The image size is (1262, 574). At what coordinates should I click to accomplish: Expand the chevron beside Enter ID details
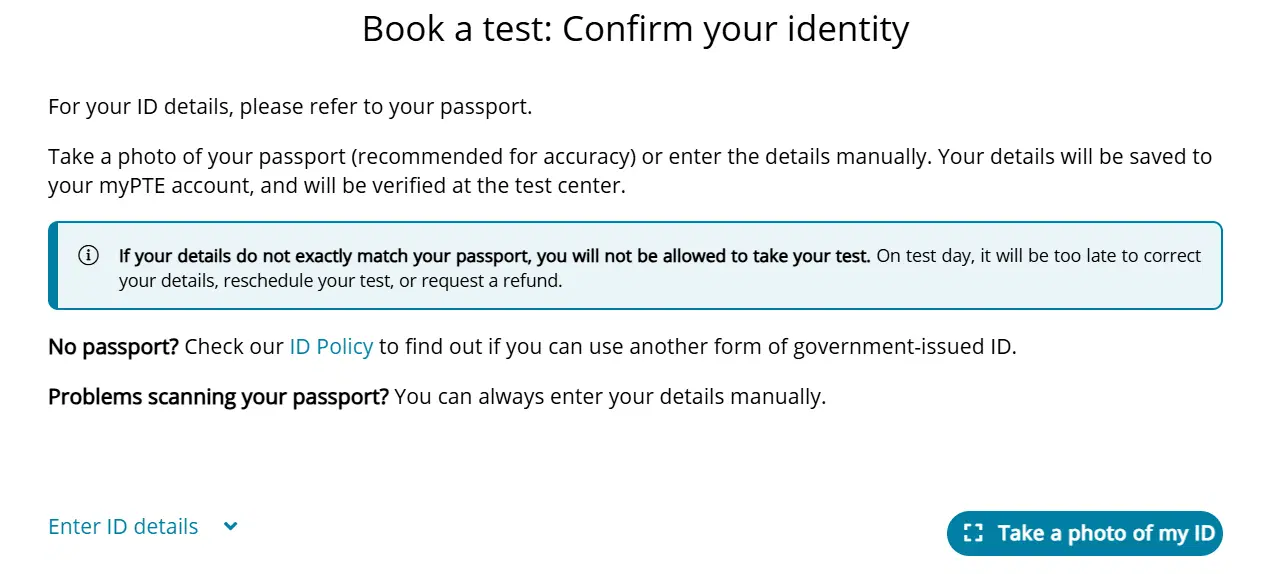coord(230,526)
